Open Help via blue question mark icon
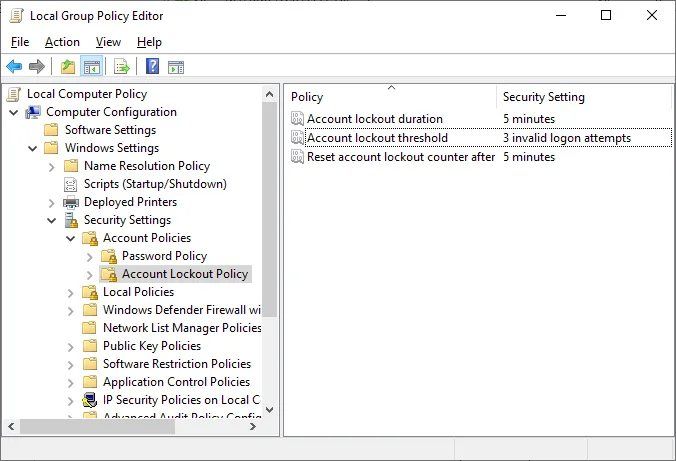 (x=152, y=67)
